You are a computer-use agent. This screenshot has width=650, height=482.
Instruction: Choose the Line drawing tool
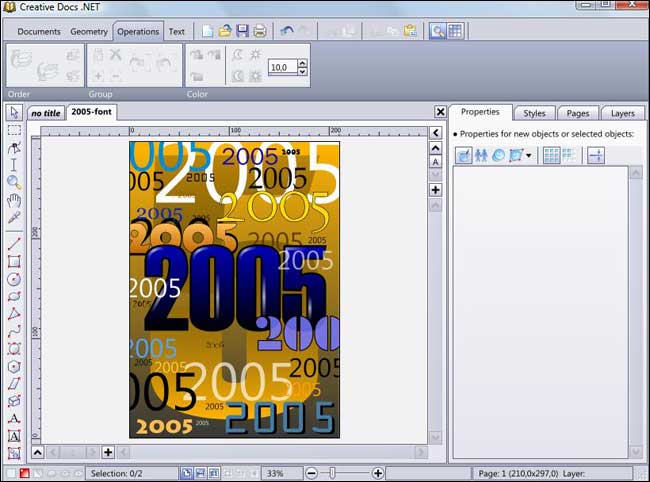pyautogui.click(x=14, y=244)
